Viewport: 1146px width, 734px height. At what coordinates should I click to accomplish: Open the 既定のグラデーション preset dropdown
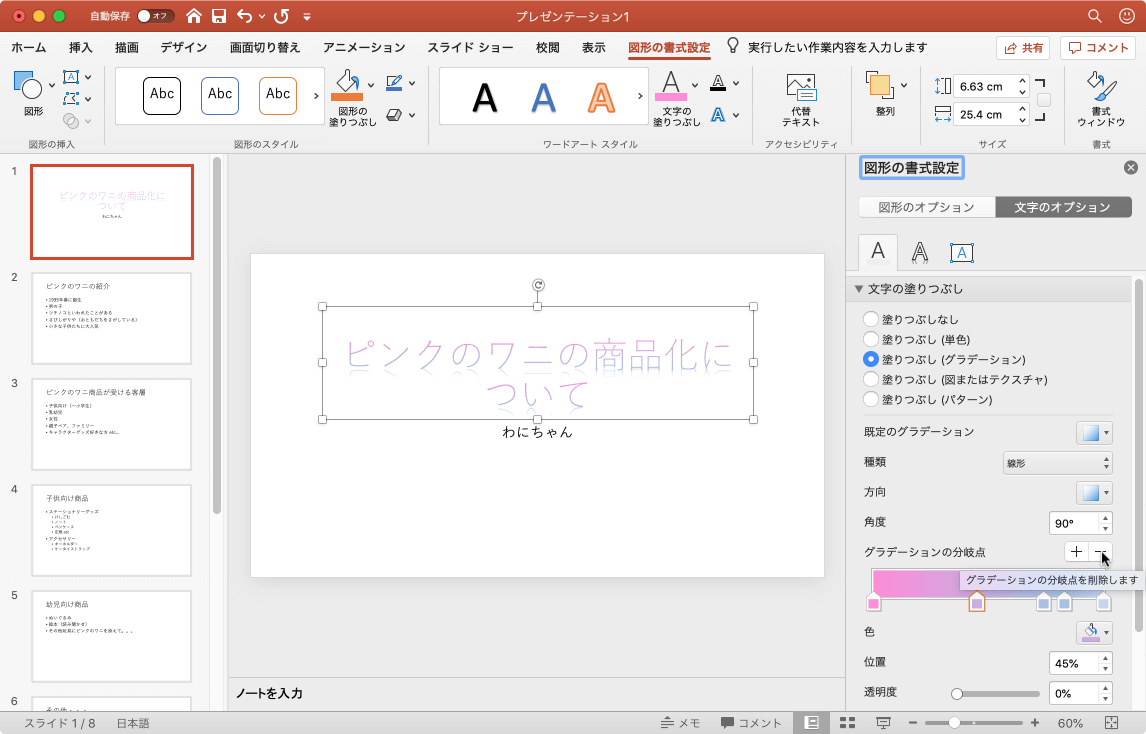pyautogui.click(x=1094, y=432)
